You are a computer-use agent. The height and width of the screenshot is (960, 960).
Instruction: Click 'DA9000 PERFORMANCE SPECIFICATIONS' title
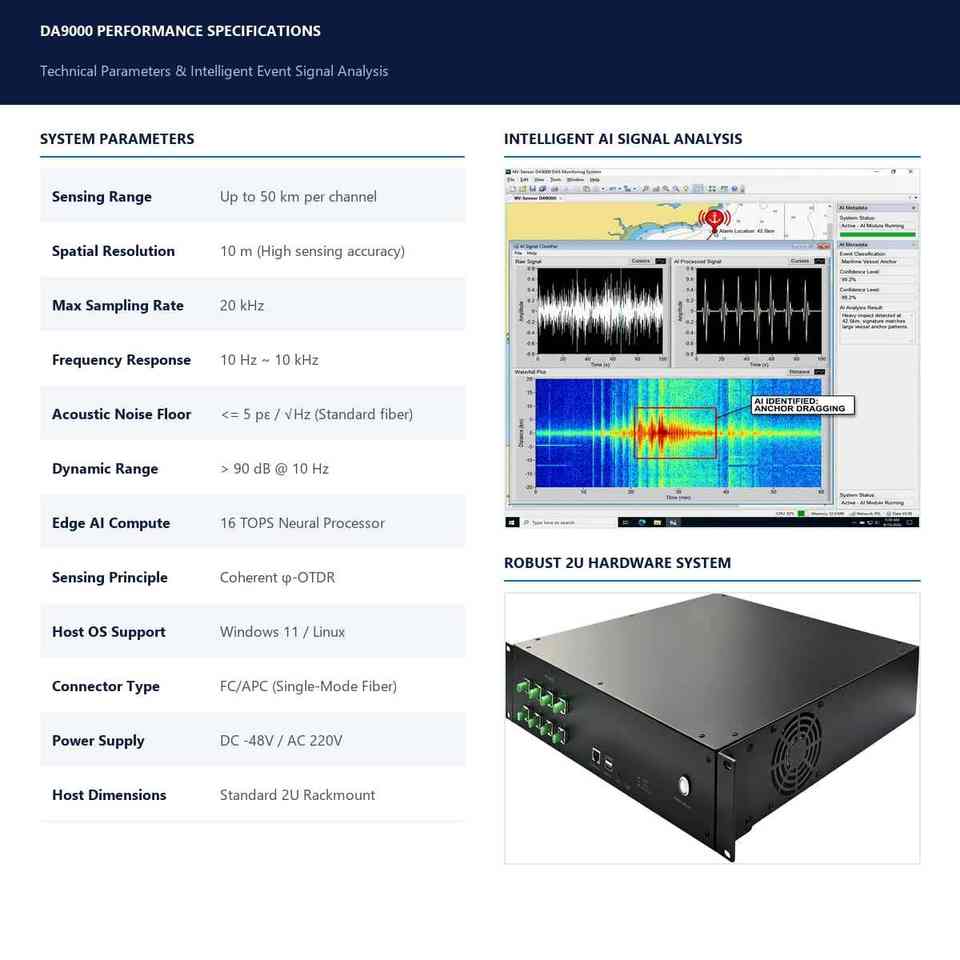tap(180, 31)
